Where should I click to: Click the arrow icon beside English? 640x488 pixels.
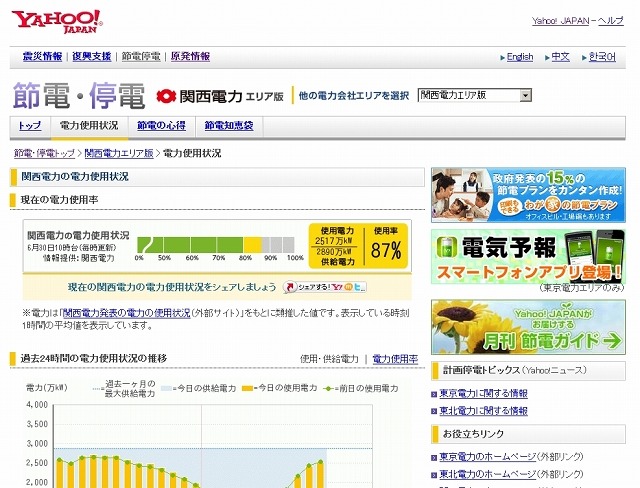(502, 58)
